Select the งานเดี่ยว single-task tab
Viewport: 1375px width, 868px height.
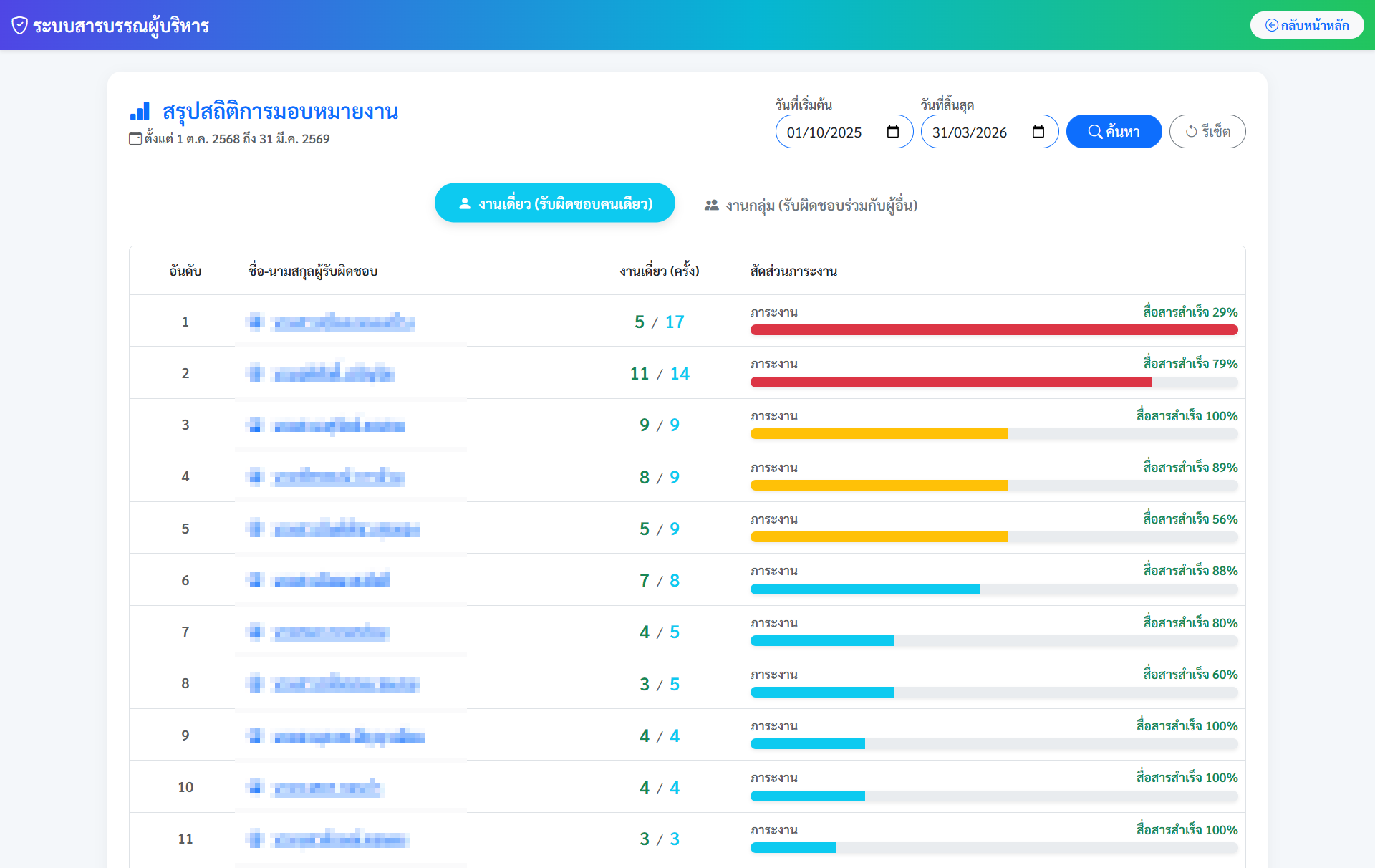pos(554,203)
